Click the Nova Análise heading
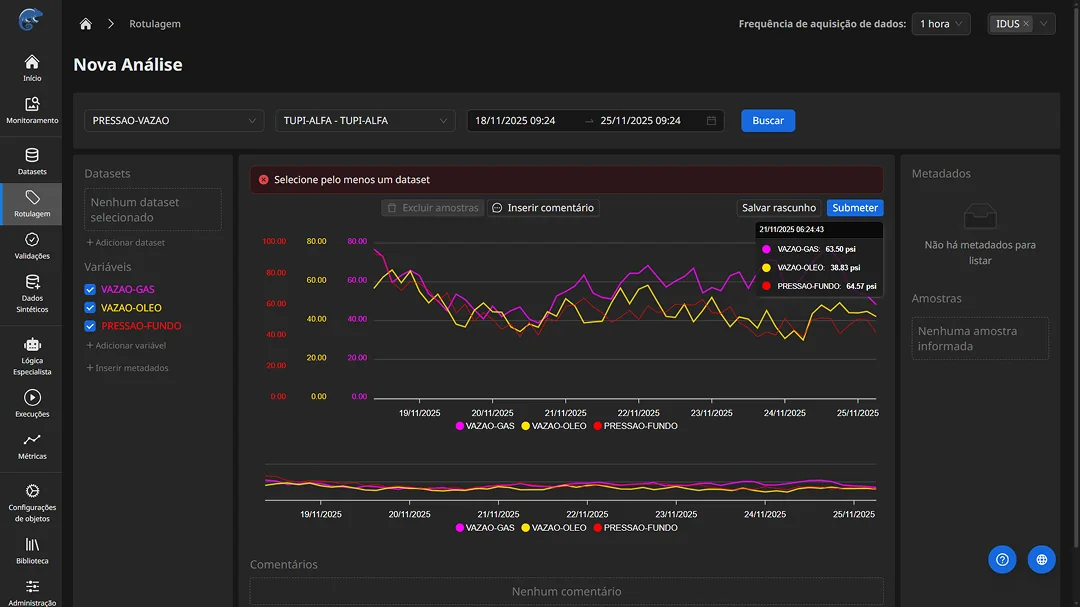This screenshot has height=607, width=1080. click(128, 65)
